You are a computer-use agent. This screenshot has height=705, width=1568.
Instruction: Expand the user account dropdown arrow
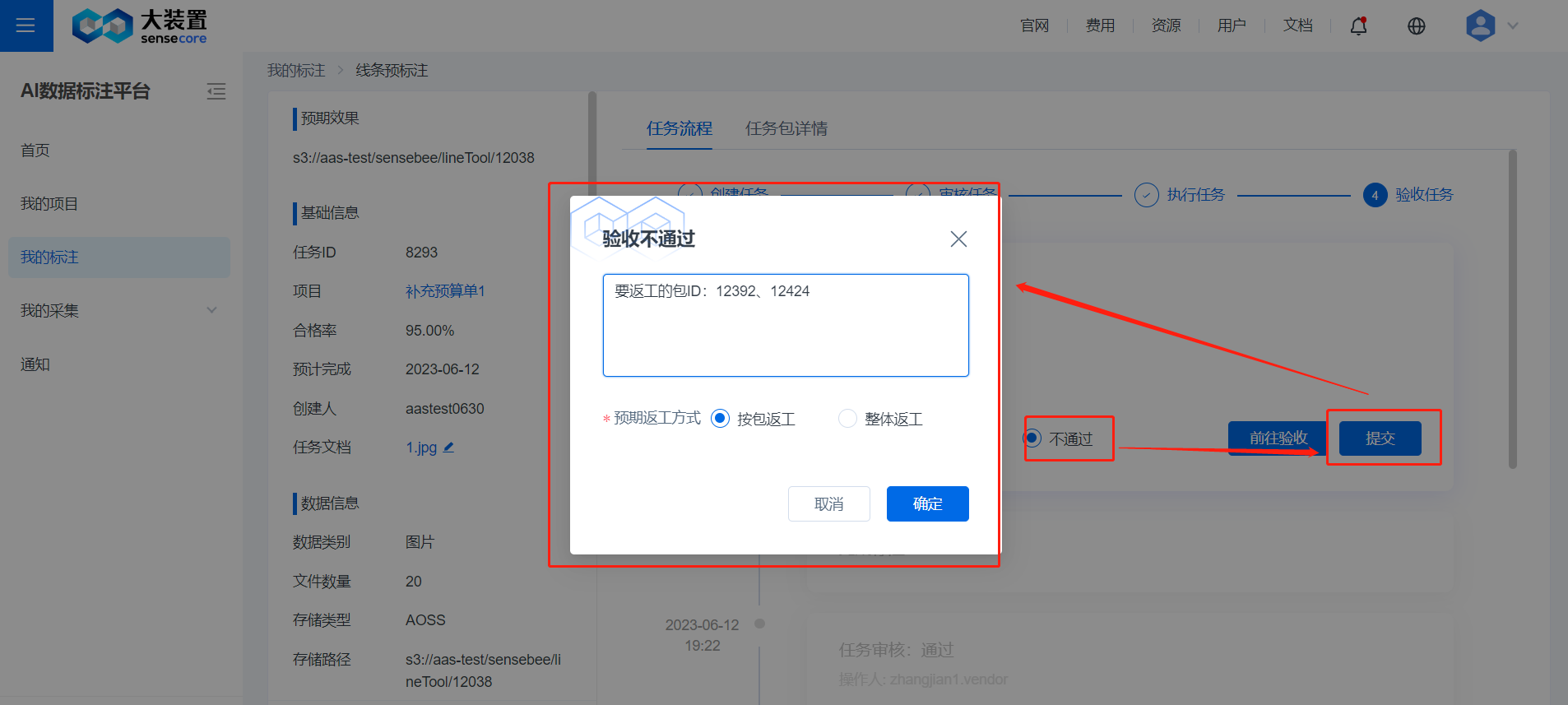coord(1513,26)
